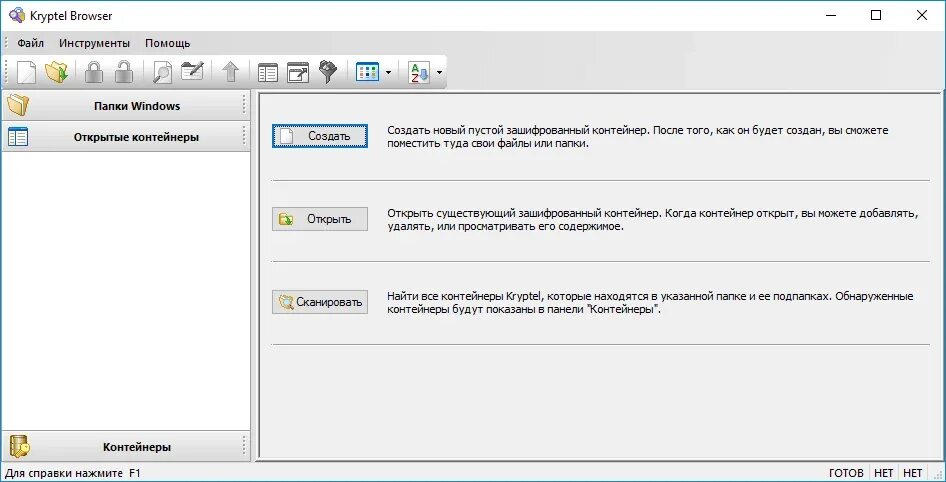The height and width of the screenshot is (482, 946).
Task: Click the edit pencil toolbar icon
Action: 192,72
